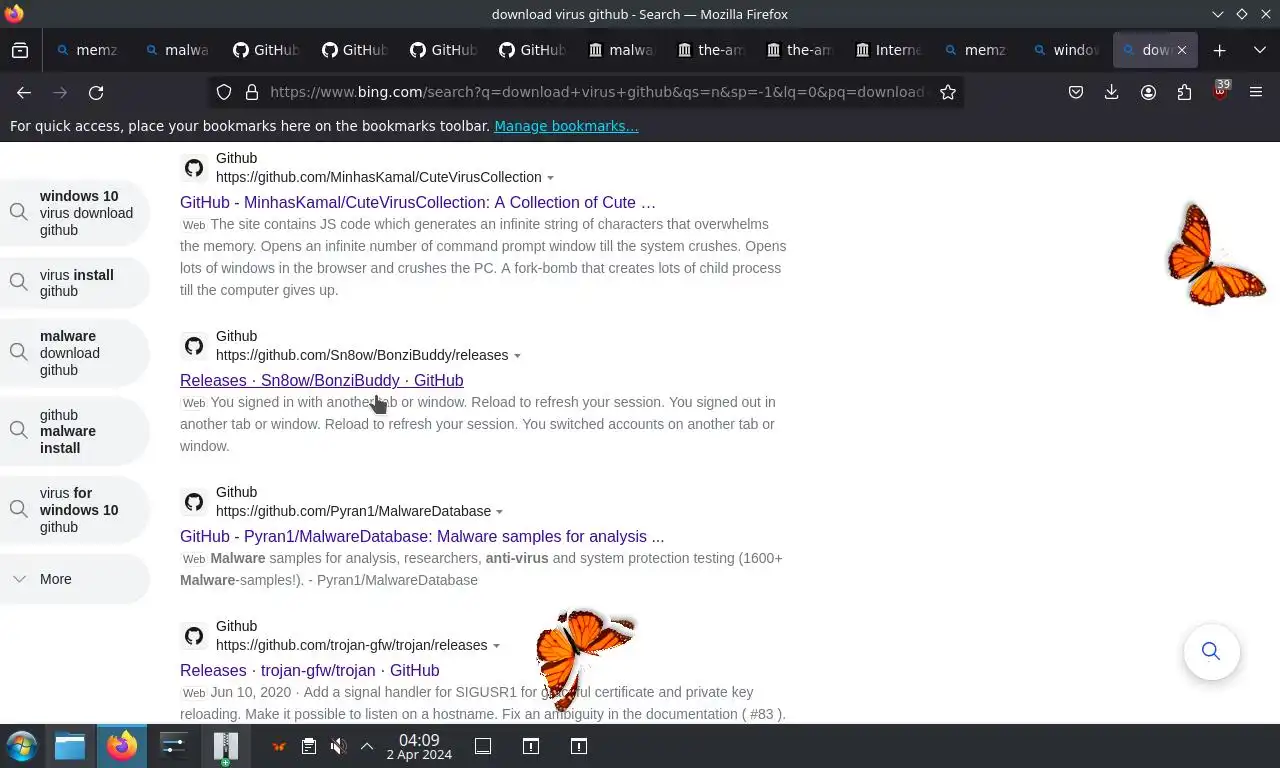Click URL text github.com/Sn8ow/BonziBuddy/releases
The height and width of the screenshot is (768, 1280).
pyautogui.click(x=362, y=355)
